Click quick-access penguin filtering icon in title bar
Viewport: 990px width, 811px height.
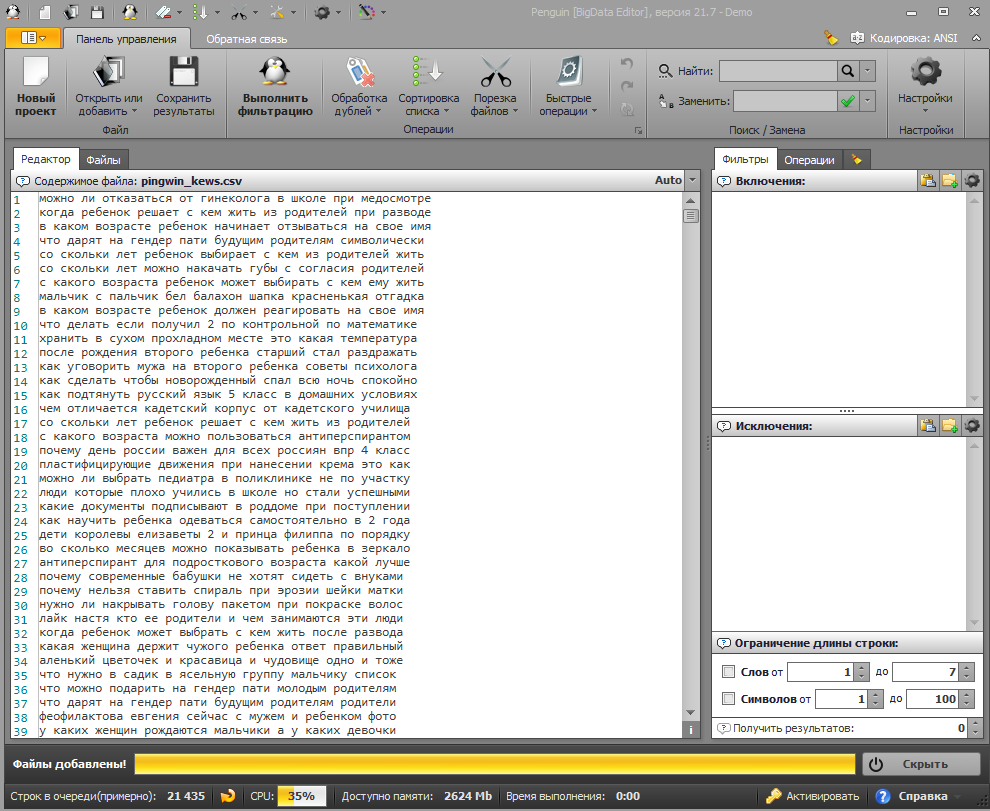(x=129, y=11)
